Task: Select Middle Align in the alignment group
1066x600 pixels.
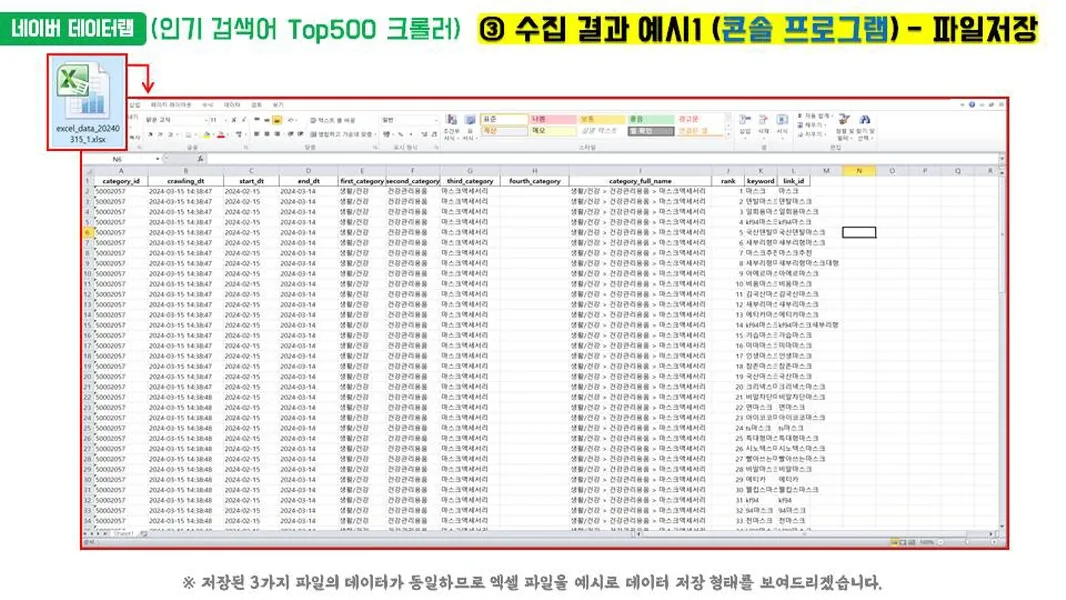Action: coord(267,120)
